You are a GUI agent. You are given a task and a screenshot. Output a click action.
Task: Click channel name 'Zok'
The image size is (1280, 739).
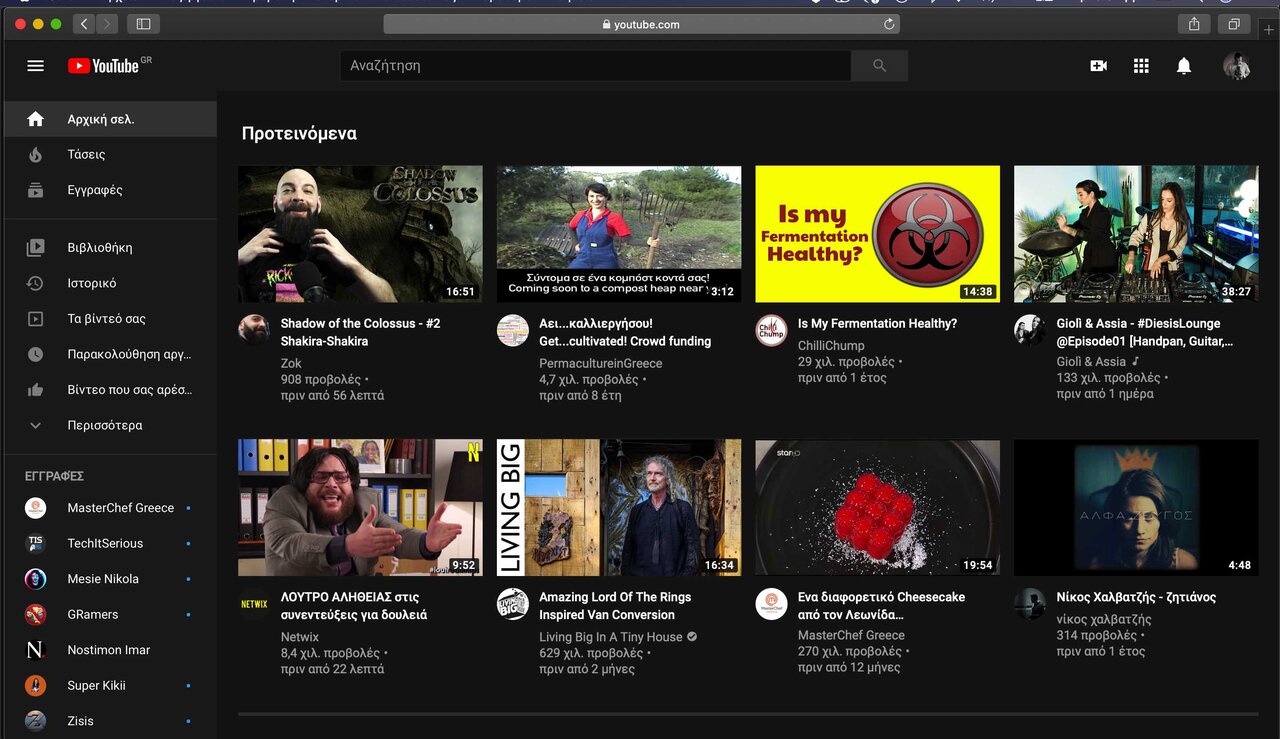coord(291,364)
